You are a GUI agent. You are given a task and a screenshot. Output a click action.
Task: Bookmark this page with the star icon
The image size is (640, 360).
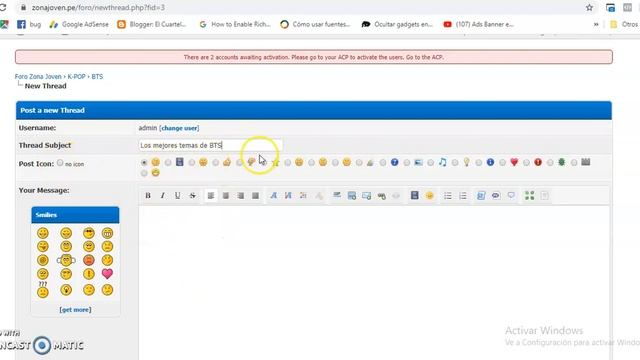(x=589, y=8)
